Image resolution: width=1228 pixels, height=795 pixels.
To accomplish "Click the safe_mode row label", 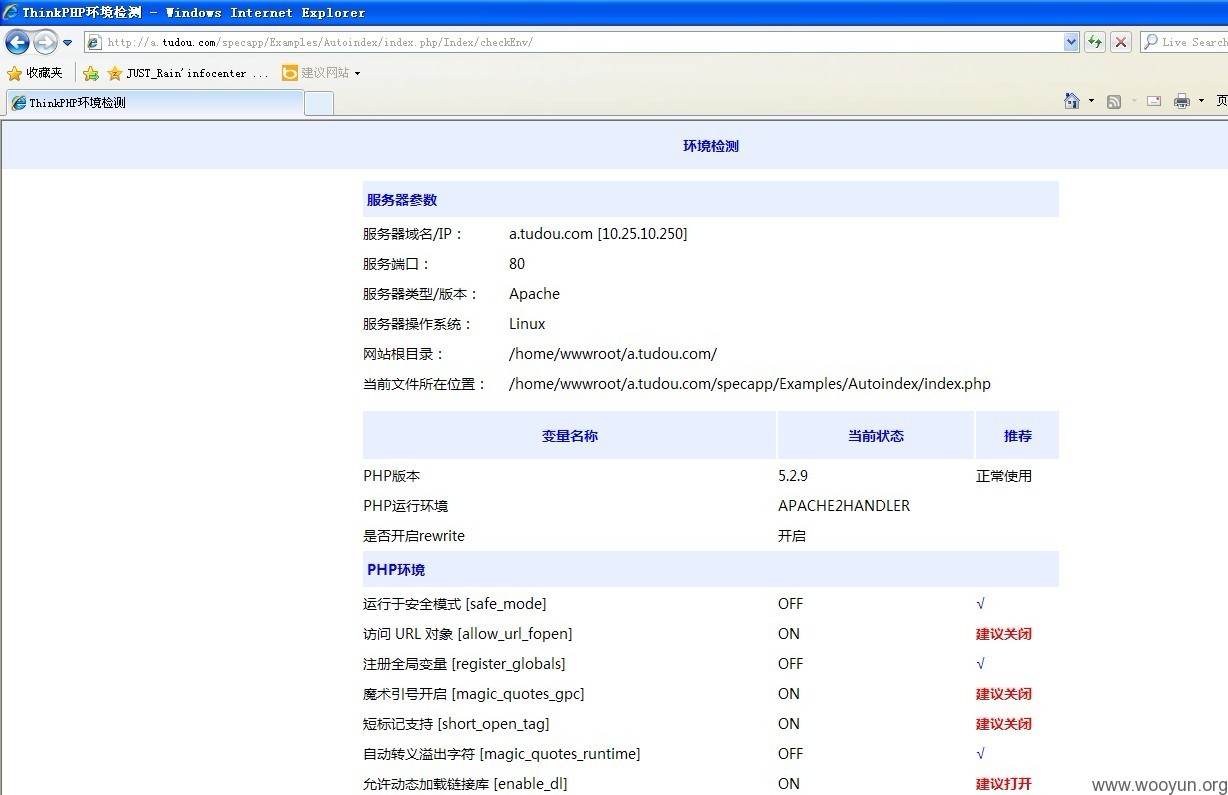I will (x=455, y=604).
